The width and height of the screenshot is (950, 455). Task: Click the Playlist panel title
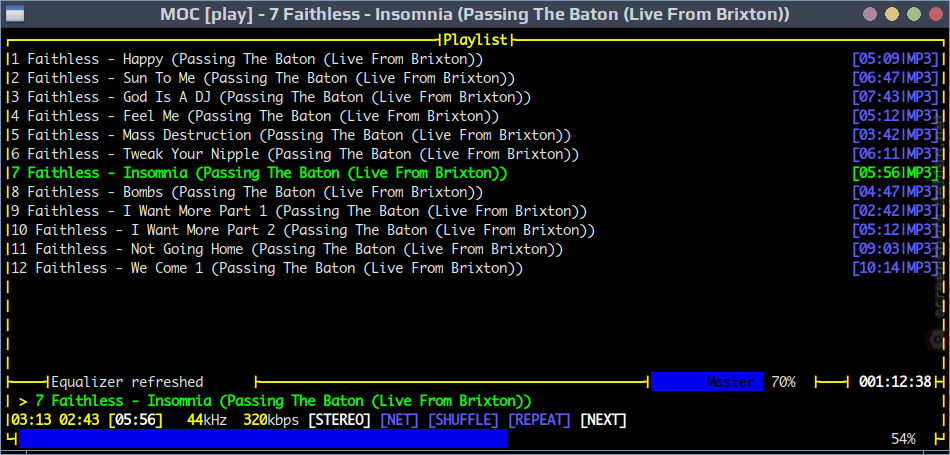point(475,40)
